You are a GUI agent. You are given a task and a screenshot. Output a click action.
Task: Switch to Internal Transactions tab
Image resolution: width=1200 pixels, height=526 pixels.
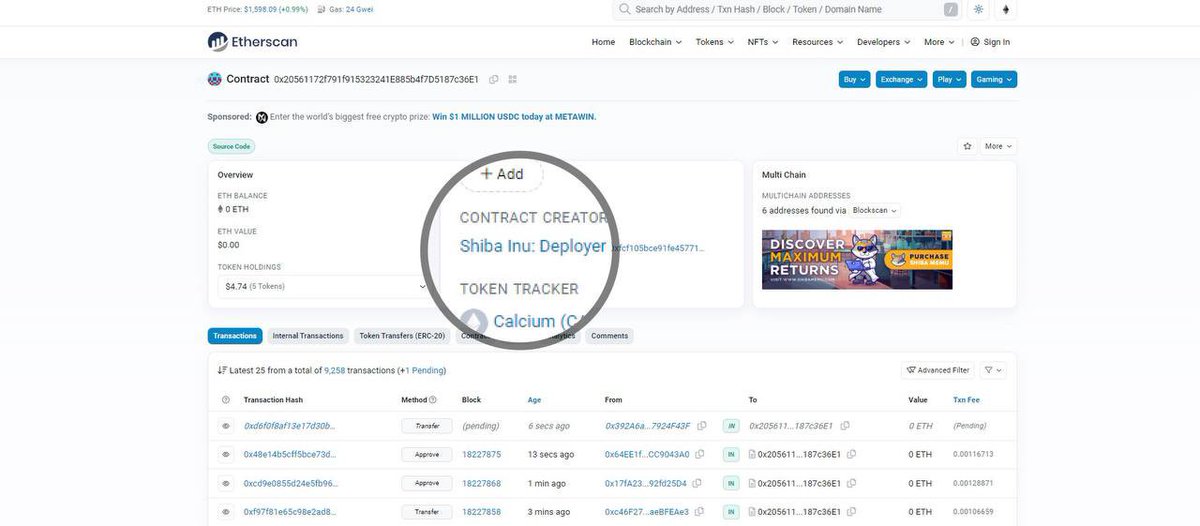click(308, 336)
